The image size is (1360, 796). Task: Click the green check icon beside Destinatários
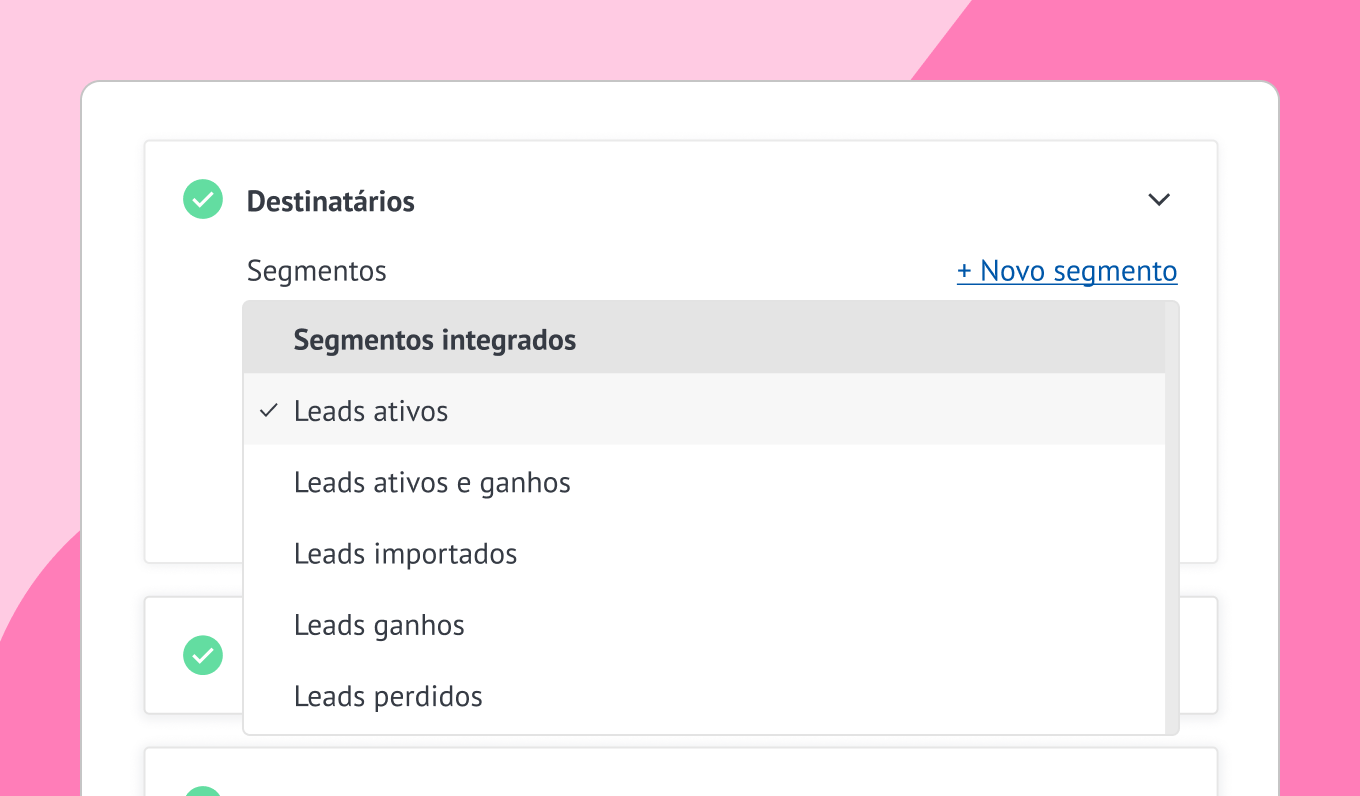pyautogui.click(x=203, y=200)
